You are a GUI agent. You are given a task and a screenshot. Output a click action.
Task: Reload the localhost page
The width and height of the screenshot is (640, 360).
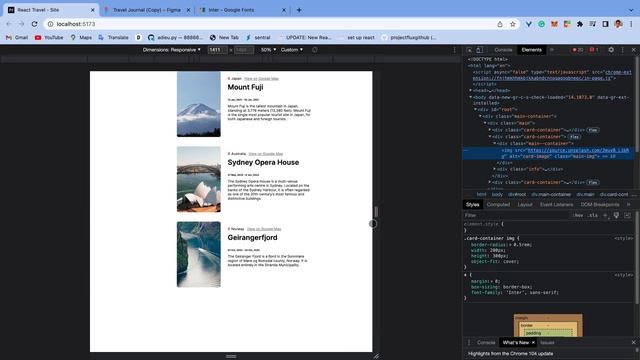pos(34,24)
